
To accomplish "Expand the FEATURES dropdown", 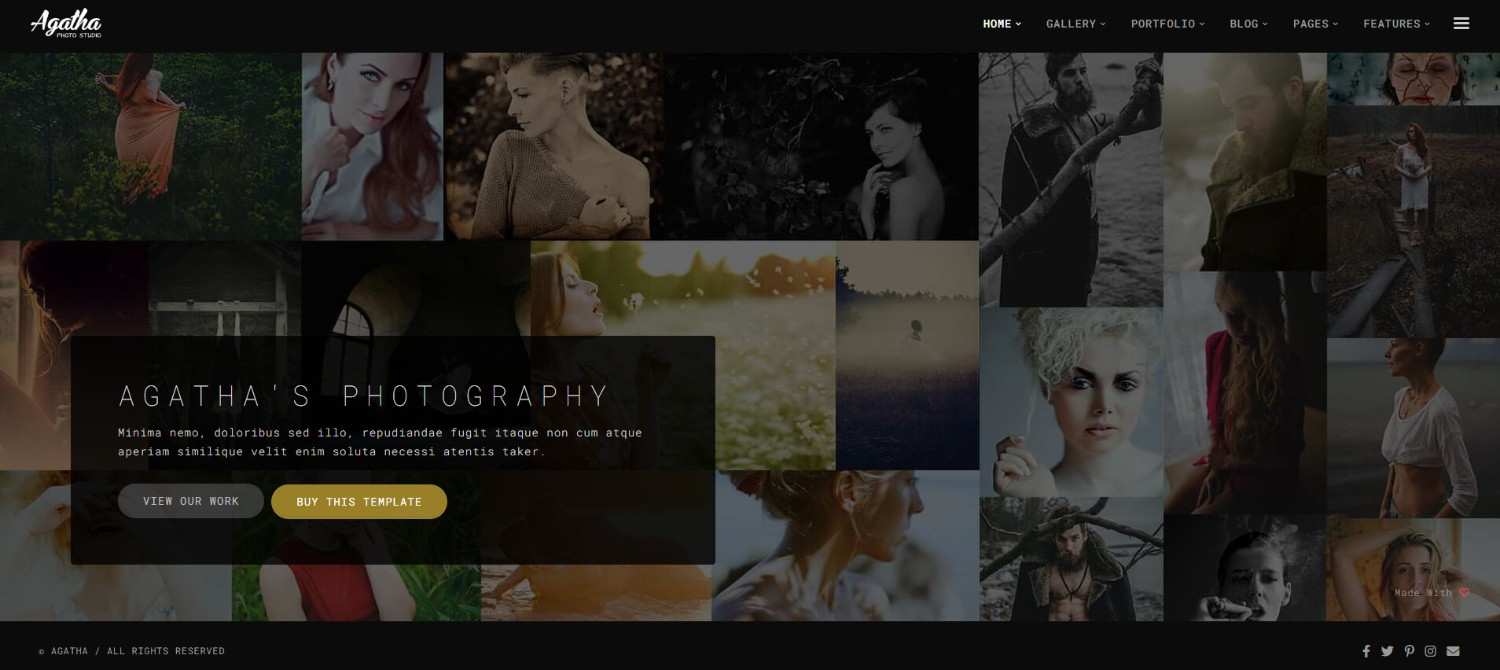I will (x=1392, y=23).
